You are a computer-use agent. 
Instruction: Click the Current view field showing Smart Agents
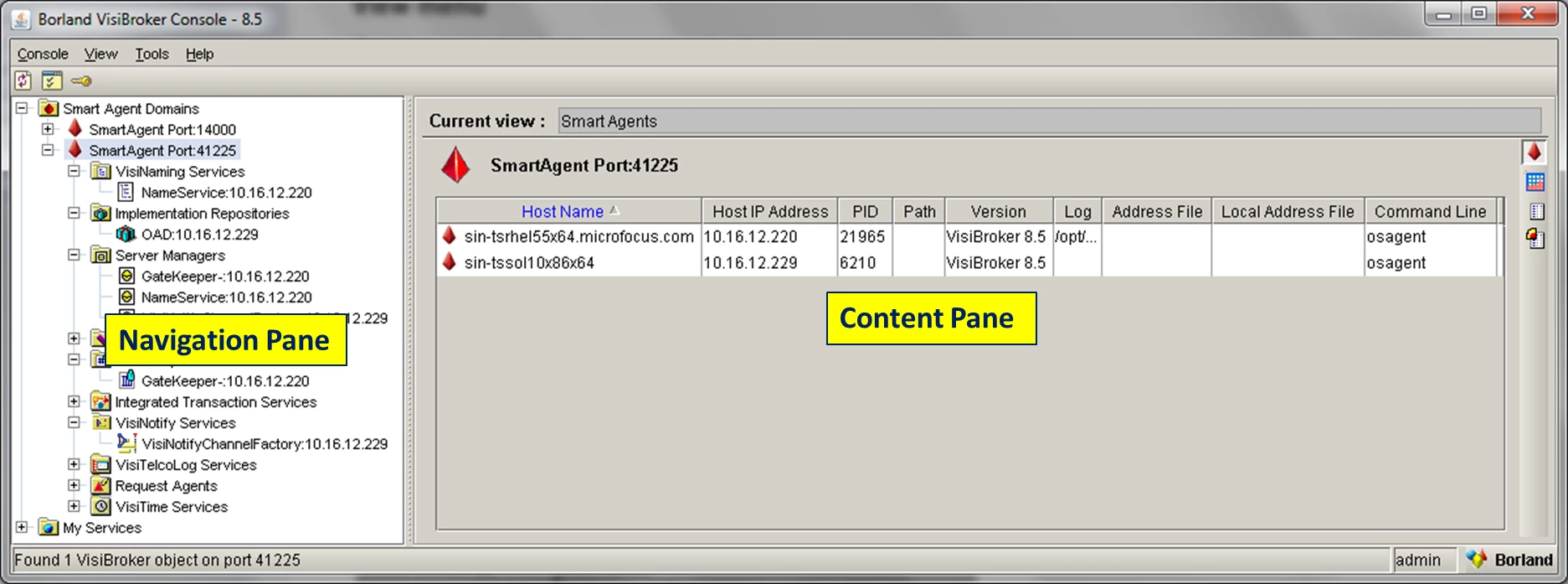click(x=1049, y=121)
